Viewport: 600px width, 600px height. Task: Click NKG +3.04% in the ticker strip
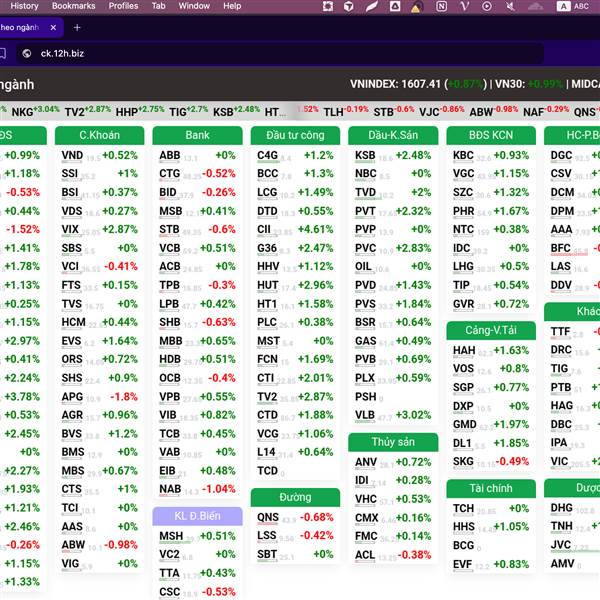[35, 111]
